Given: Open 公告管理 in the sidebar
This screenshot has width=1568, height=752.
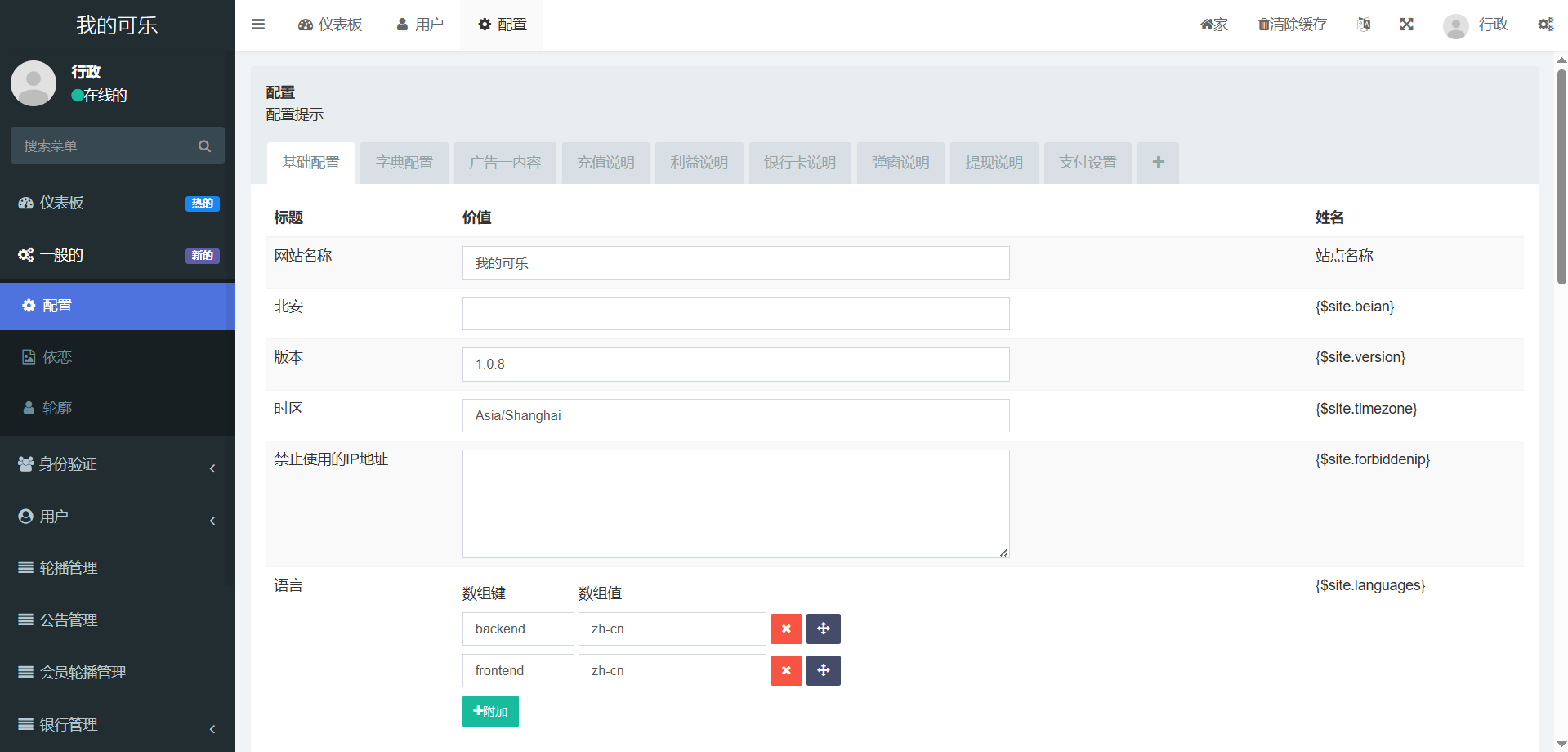Looking at the screenshot, I should tap(69, 620).
